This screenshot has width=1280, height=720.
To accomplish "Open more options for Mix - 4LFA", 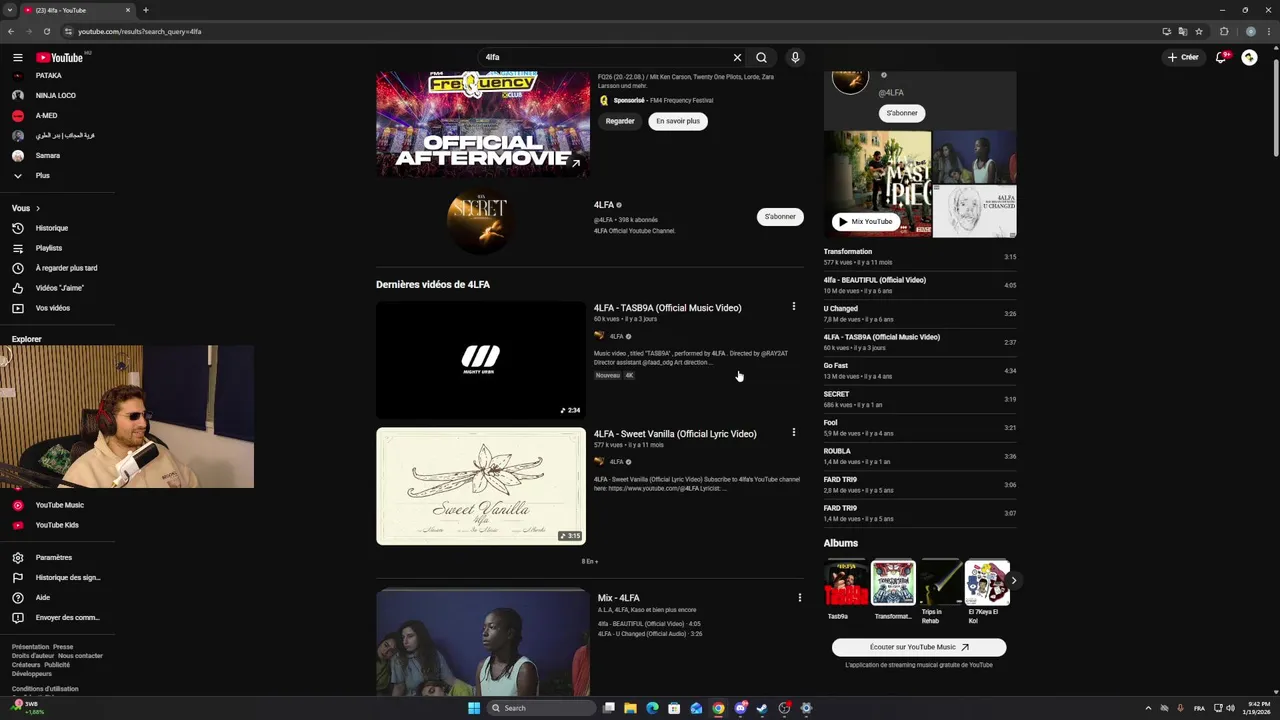I will 799,597.
